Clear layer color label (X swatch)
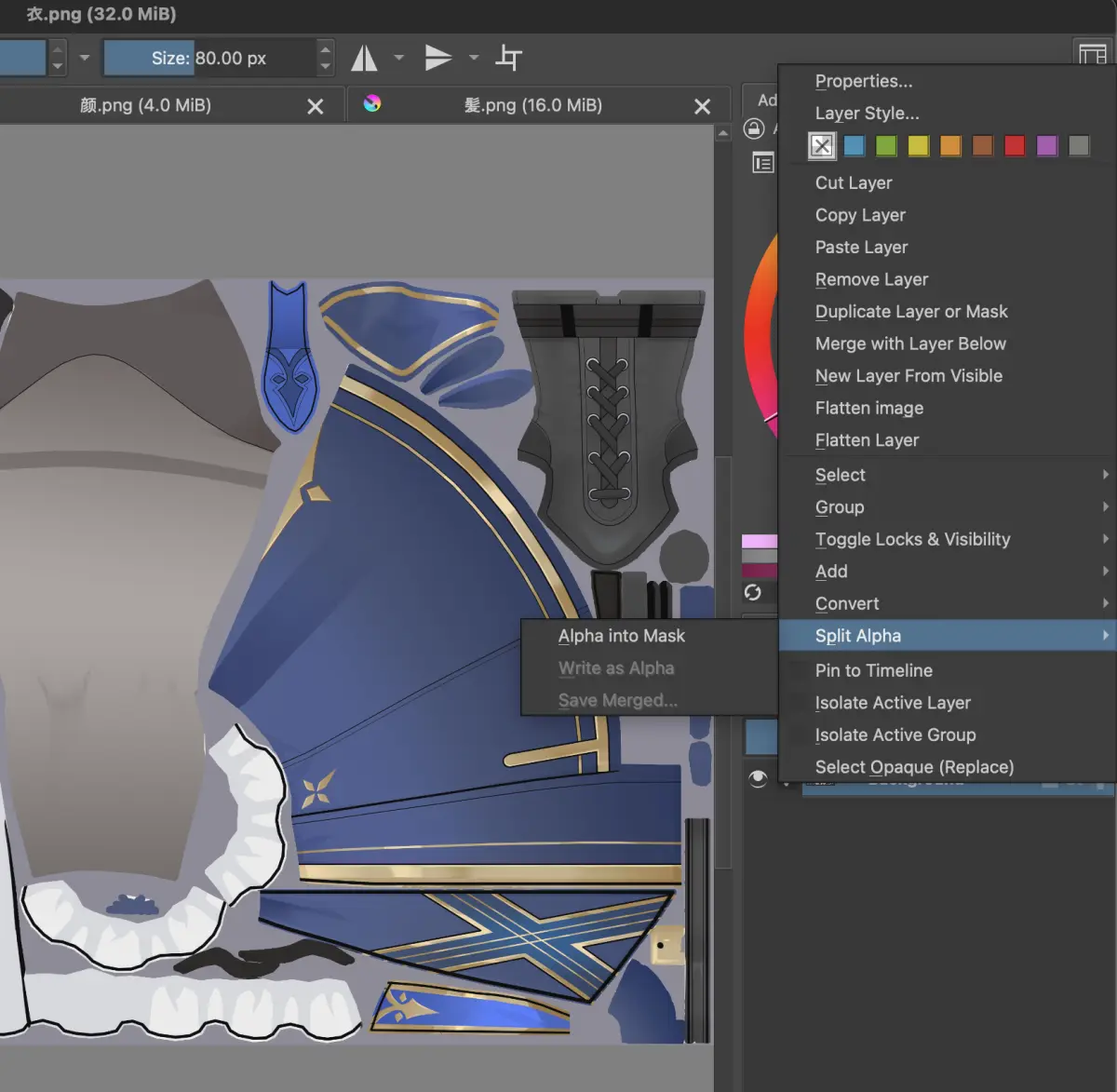The height and width of the screenshot is (1092, 1117). tap(822, 145)
